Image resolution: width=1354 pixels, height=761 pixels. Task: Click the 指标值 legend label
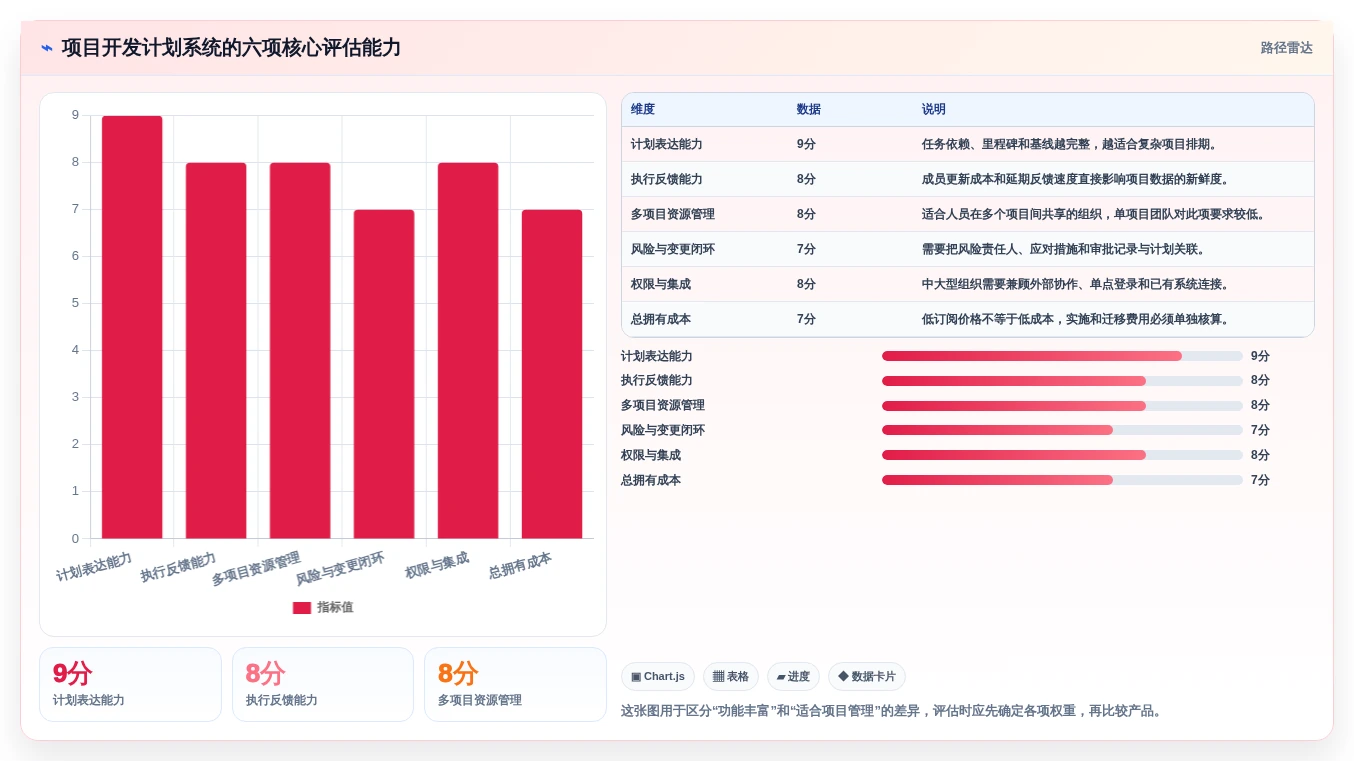point(335,607)
